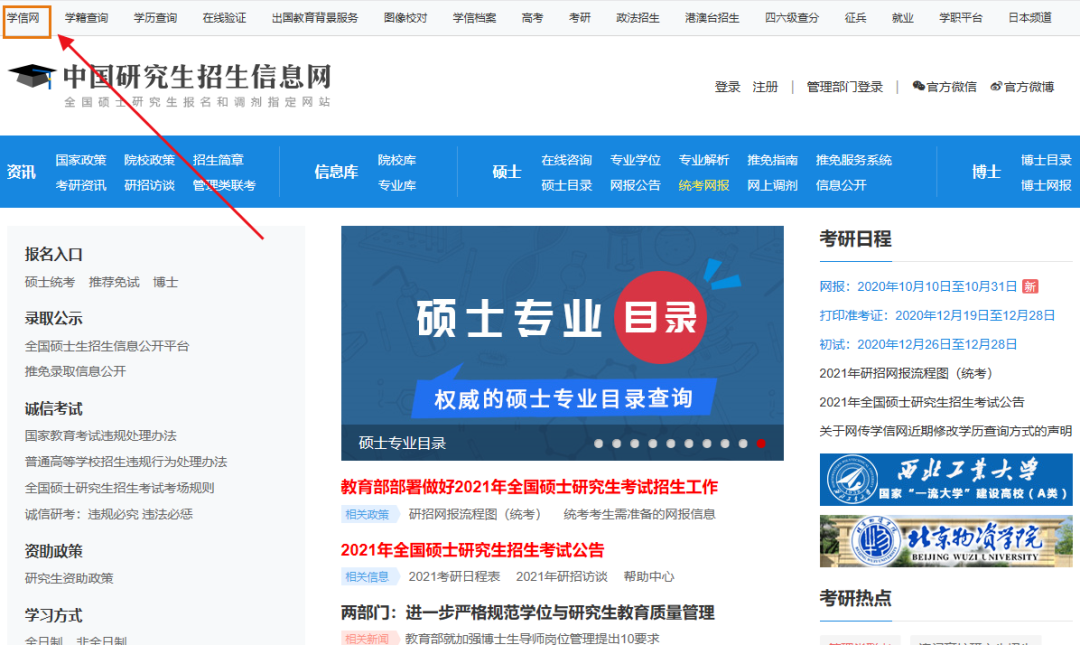Image resolution: width=1080 pixels, height=645 pixels.
Task: Click the 注册 link
Action: click(x=765, y=87)
